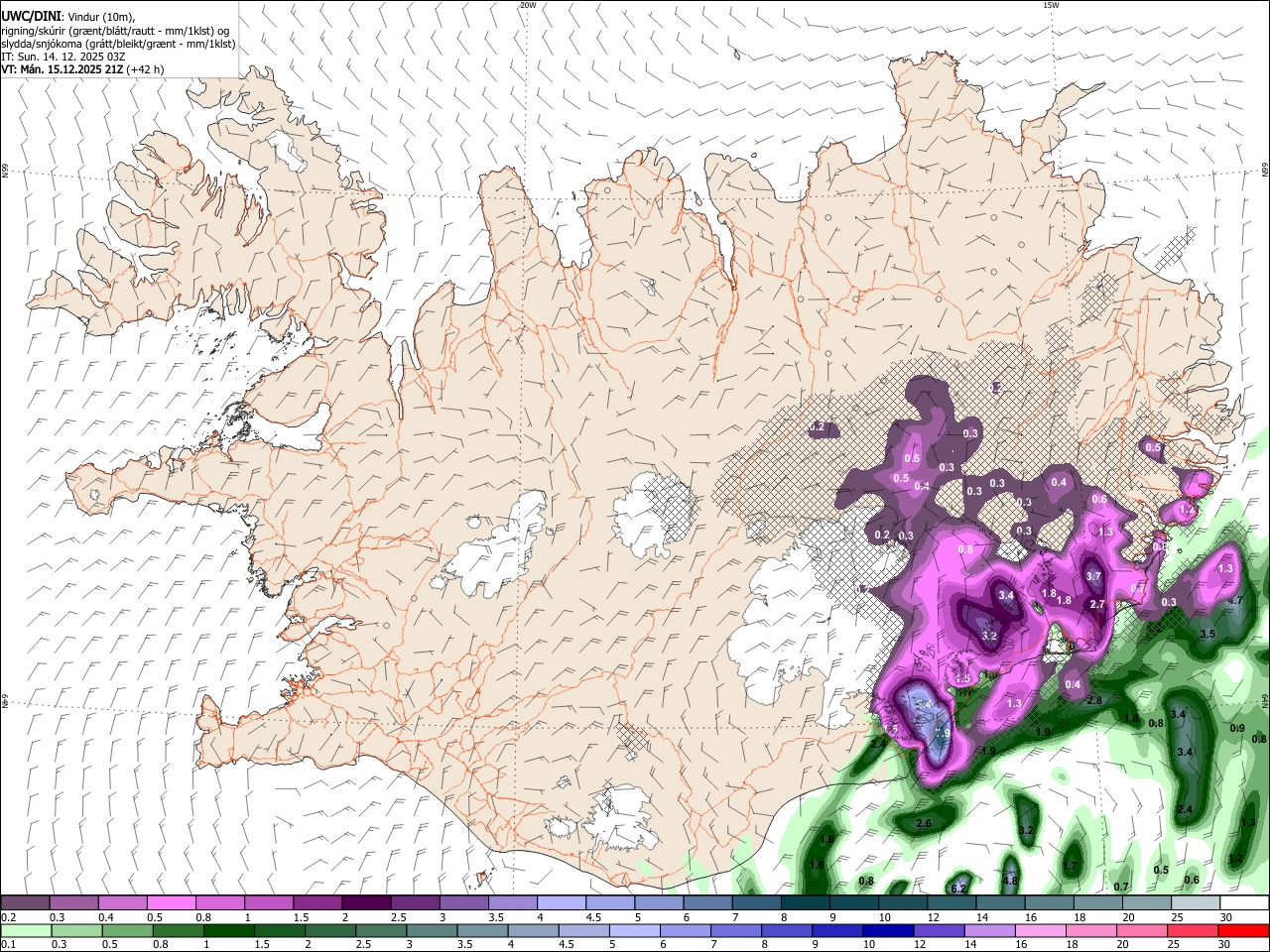Click the UWC/DINI title text

32,16
